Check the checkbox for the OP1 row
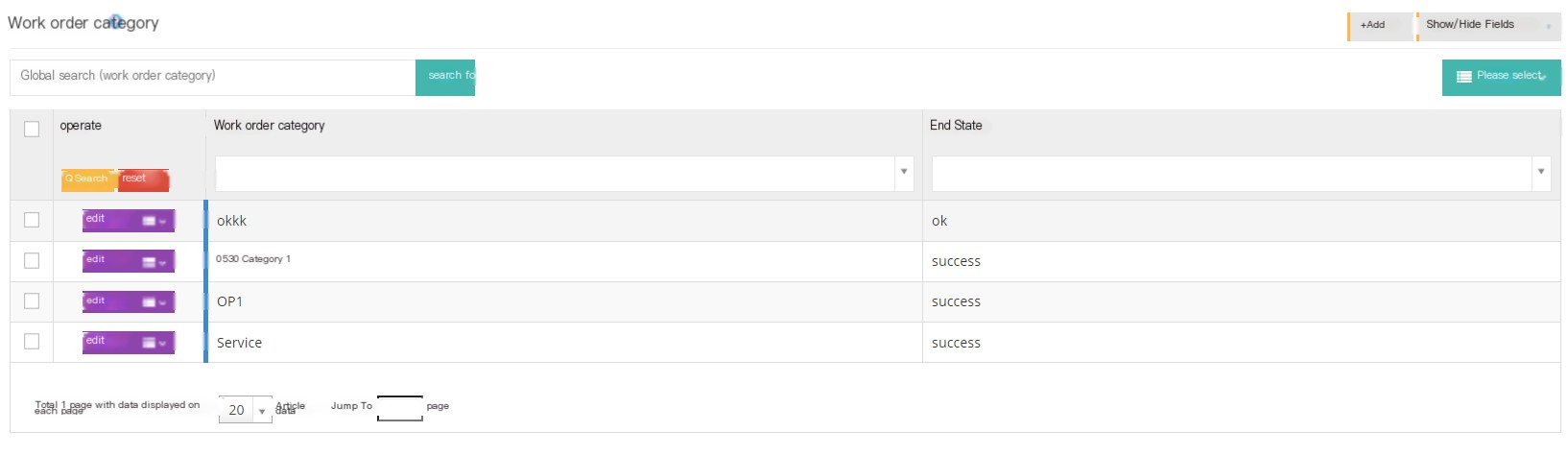This screenshot has width=1568, height=456. point(32,301)
